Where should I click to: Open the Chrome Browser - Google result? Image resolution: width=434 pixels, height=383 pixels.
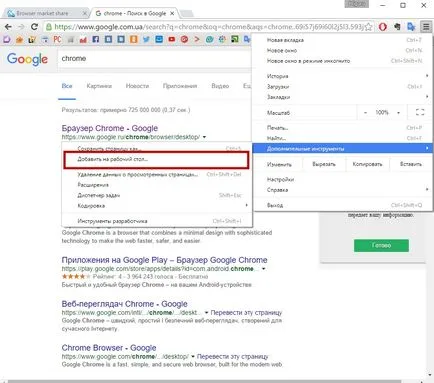109,348
